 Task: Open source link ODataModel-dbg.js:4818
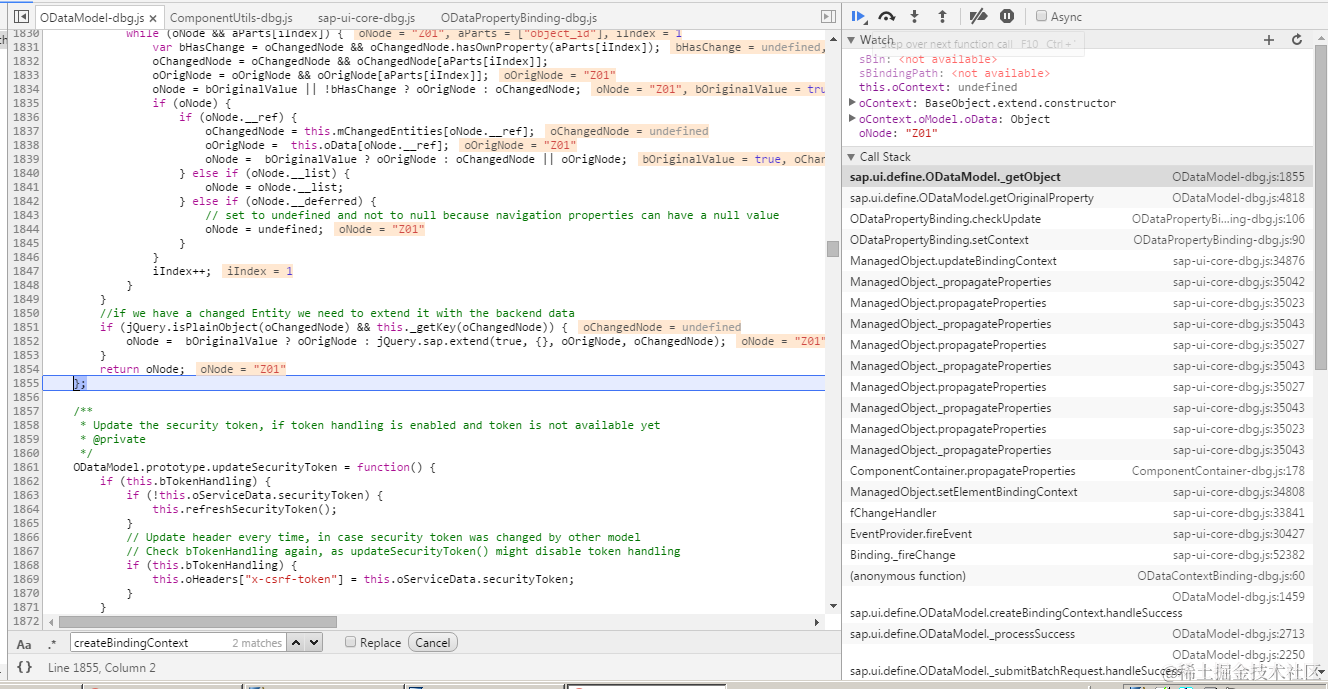tap(1238, 198)
